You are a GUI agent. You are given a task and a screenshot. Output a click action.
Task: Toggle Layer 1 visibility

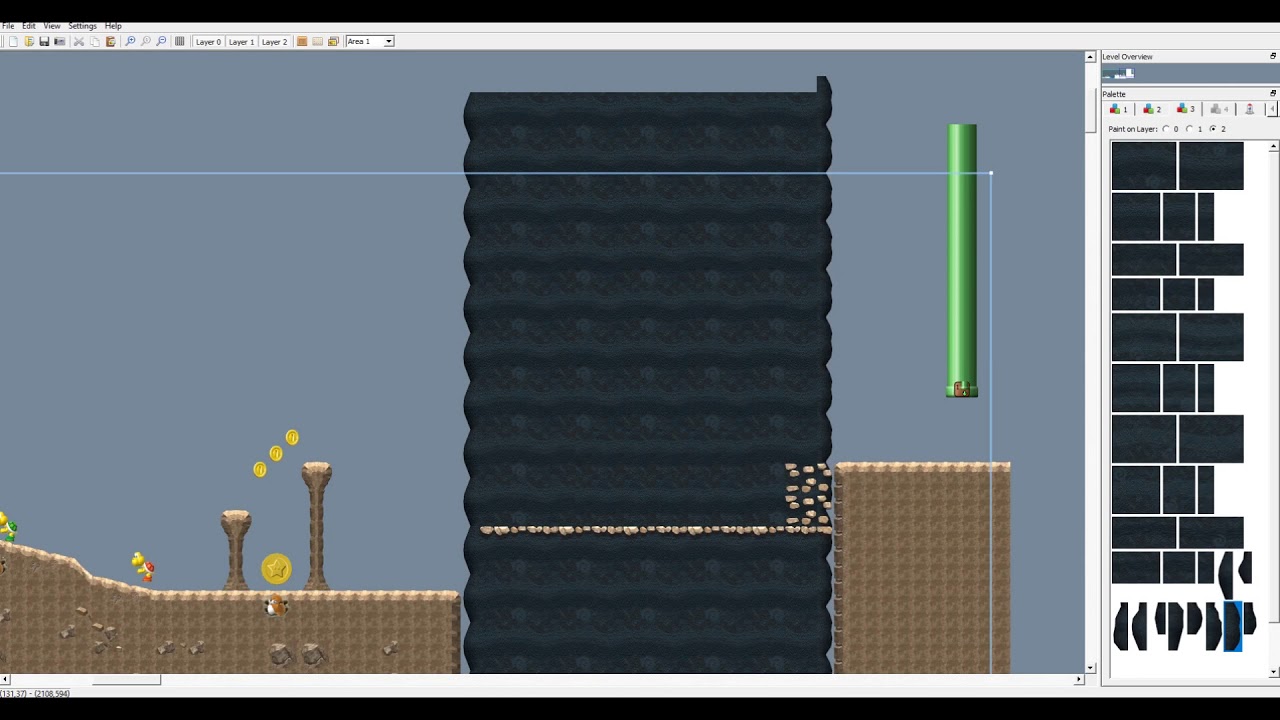point(241,42)
